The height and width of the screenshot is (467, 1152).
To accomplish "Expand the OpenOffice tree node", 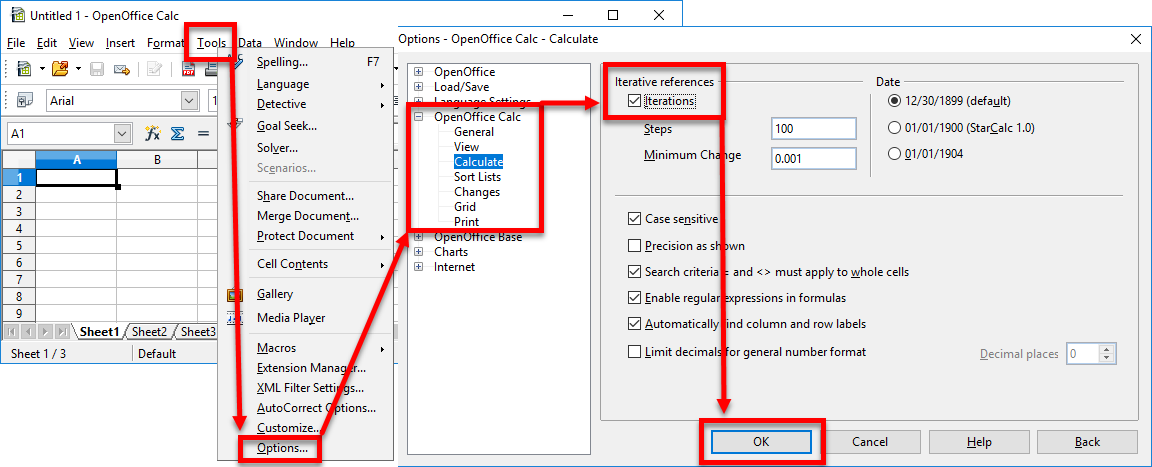I will tap(419, 72).
